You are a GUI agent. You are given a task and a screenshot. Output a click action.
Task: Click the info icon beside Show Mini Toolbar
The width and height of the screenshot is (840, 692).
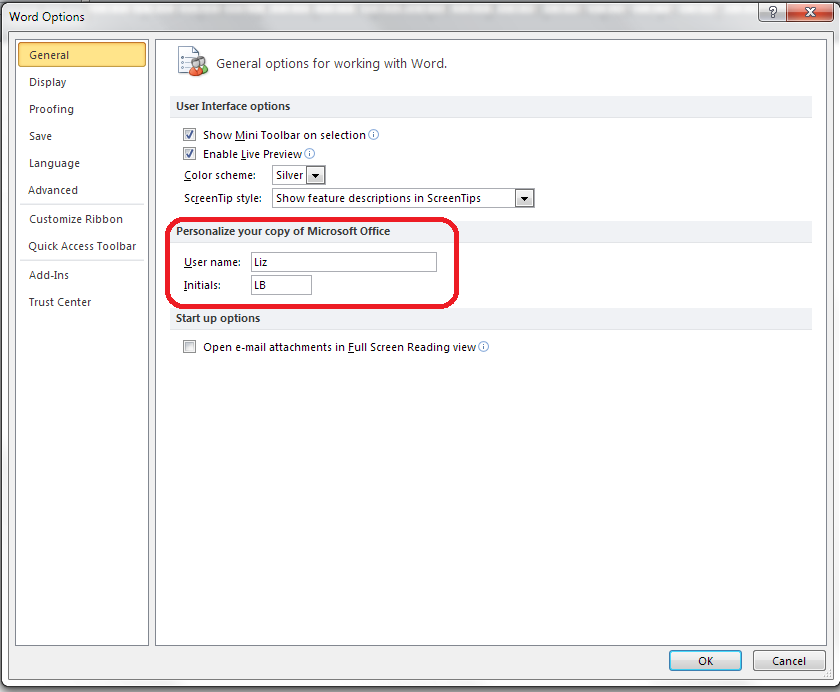374,135
